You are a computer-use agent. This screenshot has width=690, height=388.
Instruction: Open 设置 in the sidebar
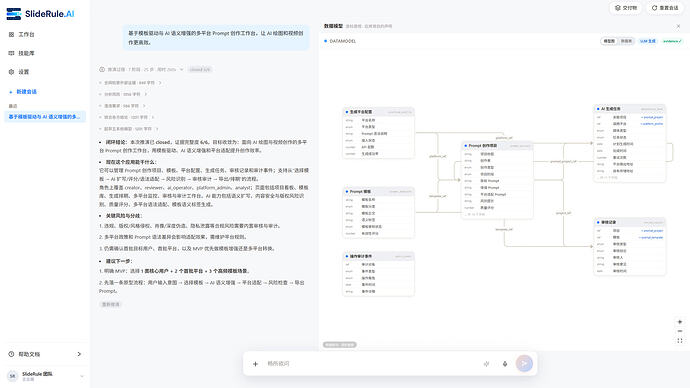point(24,72)
